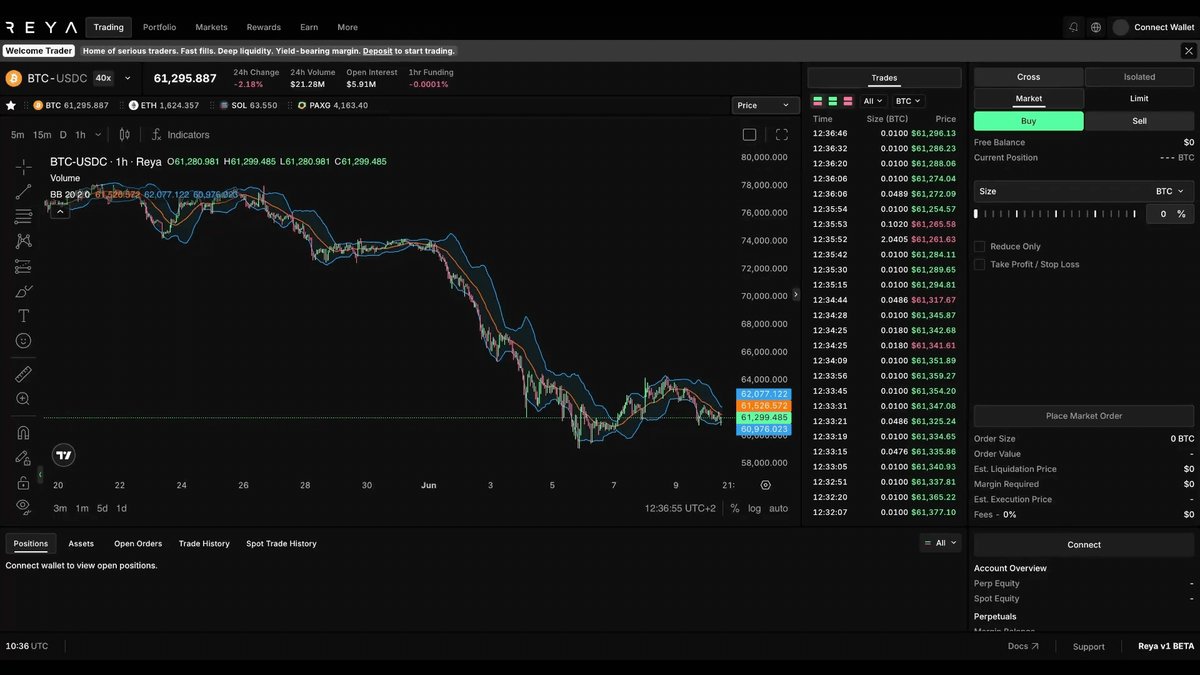Viewport: 1200px width, 675px height.
Task: Open the More menu
Action: pyautogui.click(x=347, y=27)
